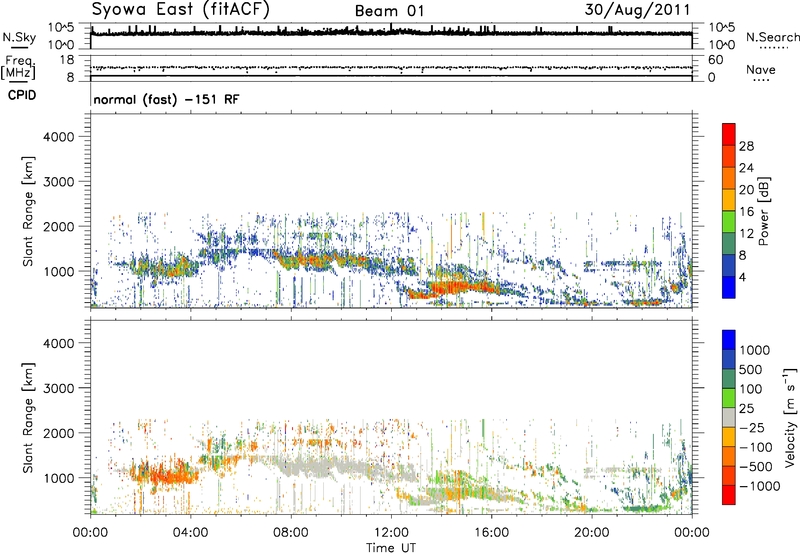The height and width of the screenshot is (554, 800).
Task: Click the 'Power [dB]' color bar title
Action: point(763,211)
